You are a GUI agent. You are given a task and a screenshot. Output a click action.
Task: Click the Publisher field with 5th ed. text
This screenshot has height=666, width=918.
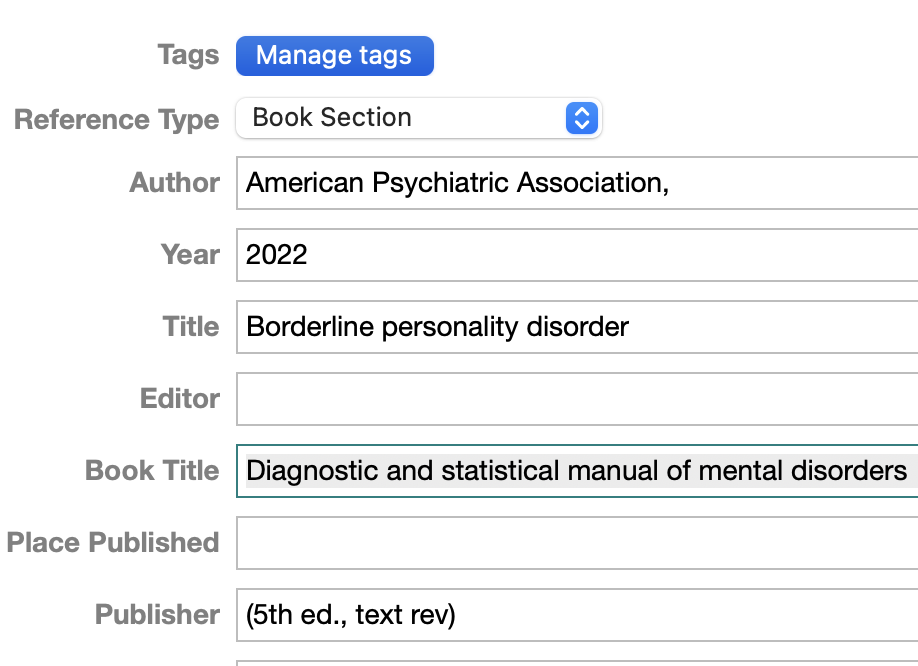[576, 615]
